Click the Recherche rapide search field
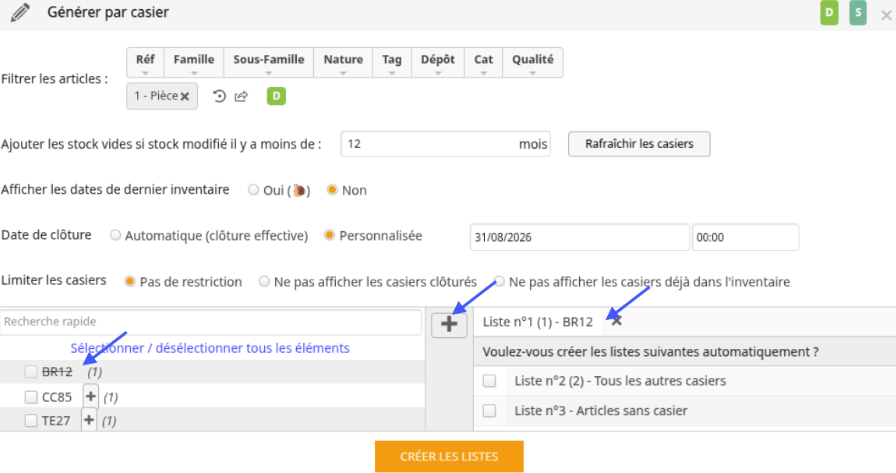This screenshot has width=896, height=473. (211, 322)
